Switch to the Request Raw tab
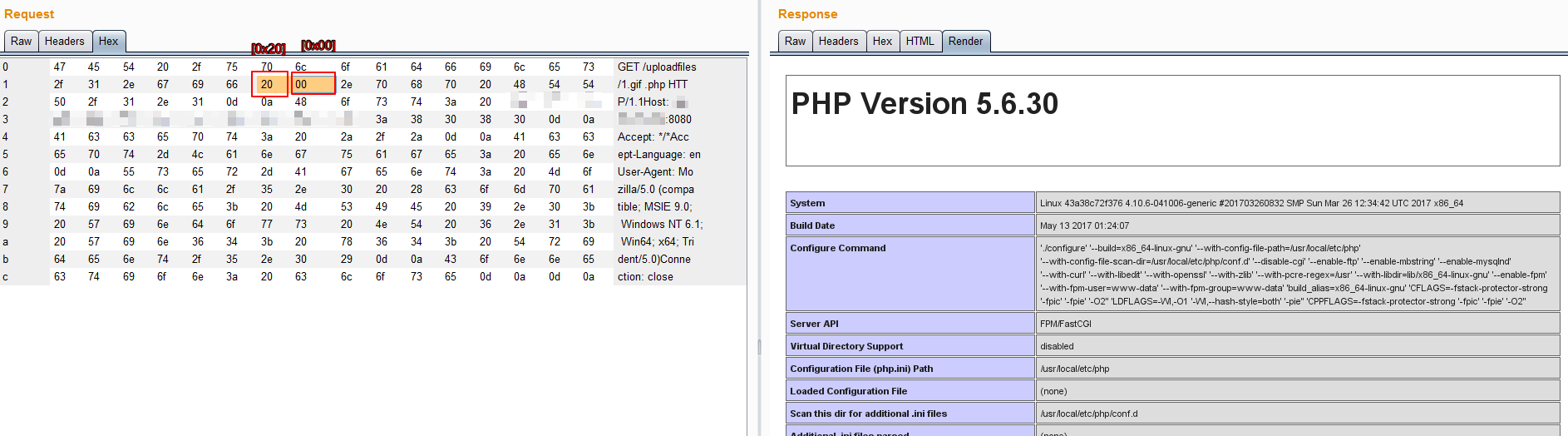Viewport: 1568px width, 436px height. tap(22, 42)
